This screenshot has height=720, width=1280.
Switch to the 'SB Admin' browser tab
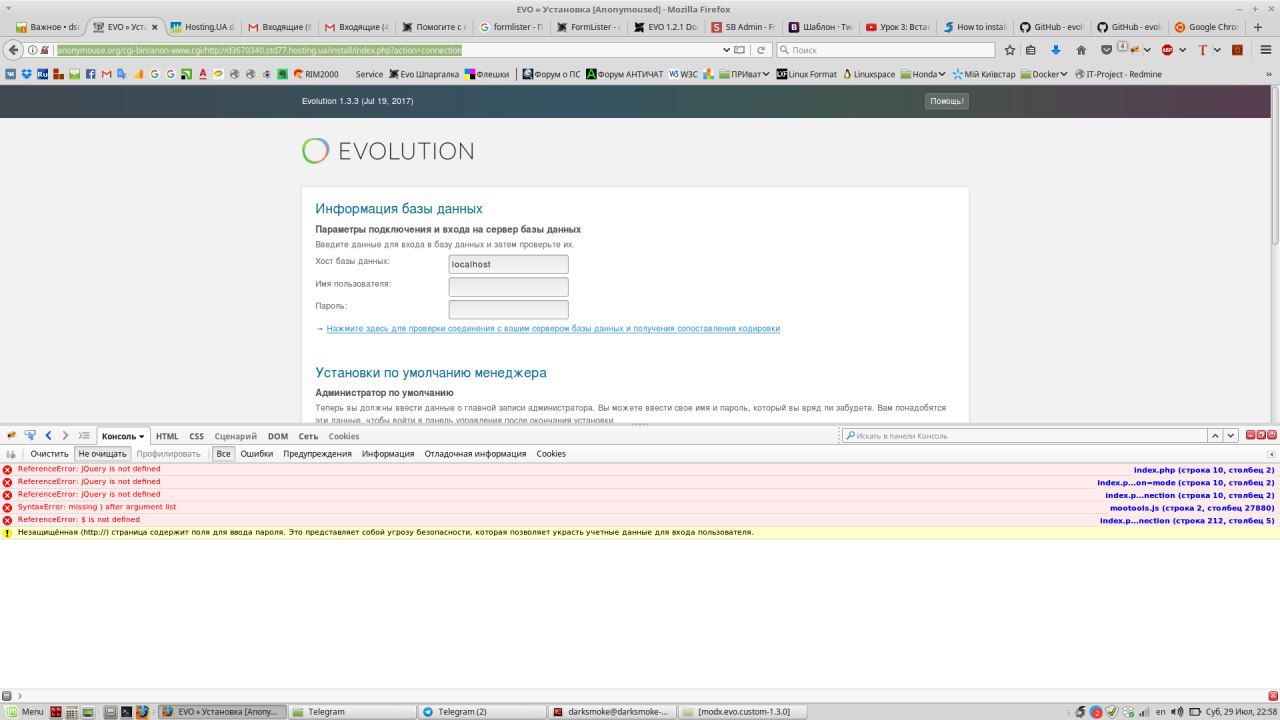pyautogui.click(x=743, y=27)
